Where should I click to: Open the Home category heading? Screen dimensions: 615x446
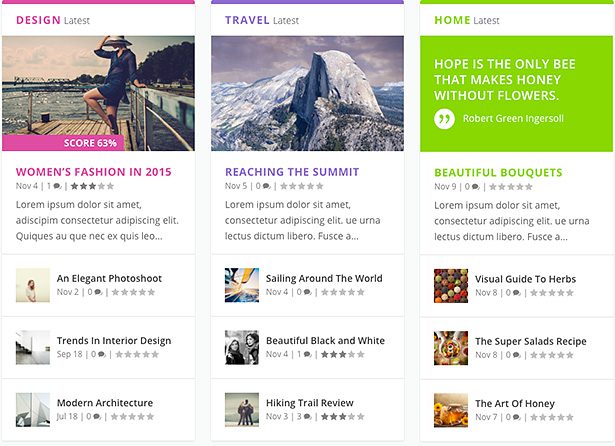(x=452, y=20)
